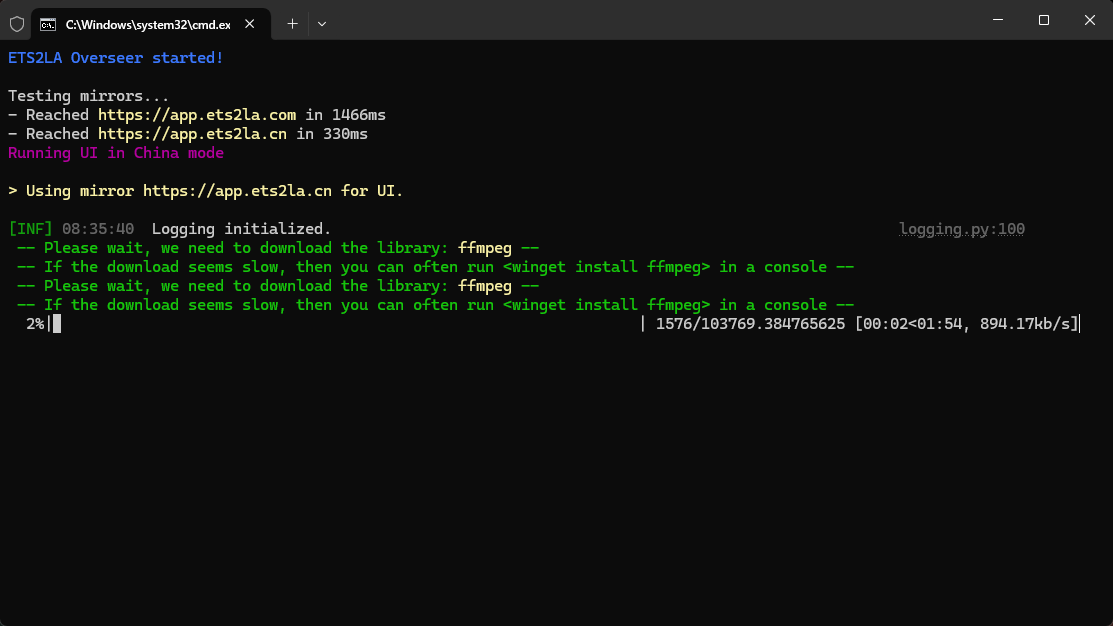Click the 'Running UI in China mode' line
Viewport: 1113px width, 626px height.
tap(116, 153)
